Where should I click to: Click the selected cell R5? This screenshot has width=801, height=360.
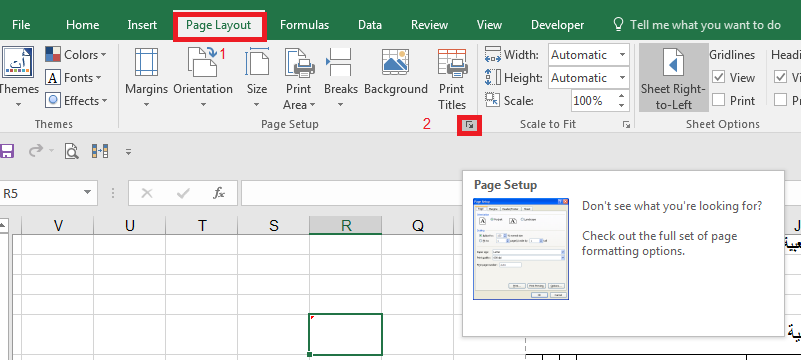pos(346,334)
